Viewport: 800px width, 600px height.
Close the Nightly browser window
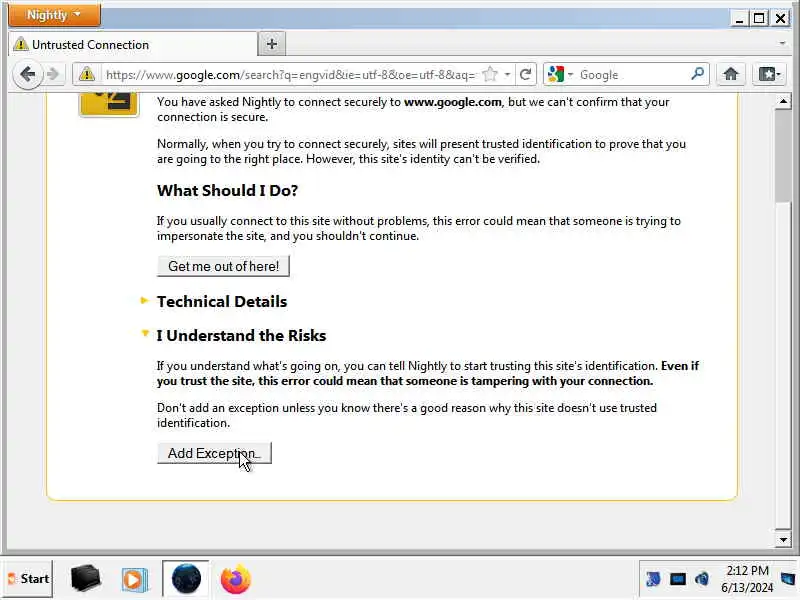coord(781,19)
